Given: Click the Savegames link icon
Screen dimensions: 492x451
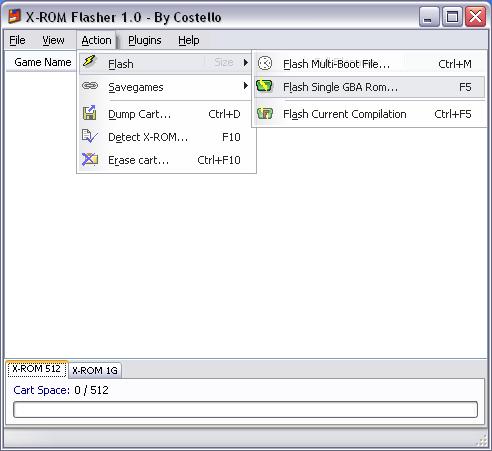Looking at the screenshot, I should tap(90, 86).
